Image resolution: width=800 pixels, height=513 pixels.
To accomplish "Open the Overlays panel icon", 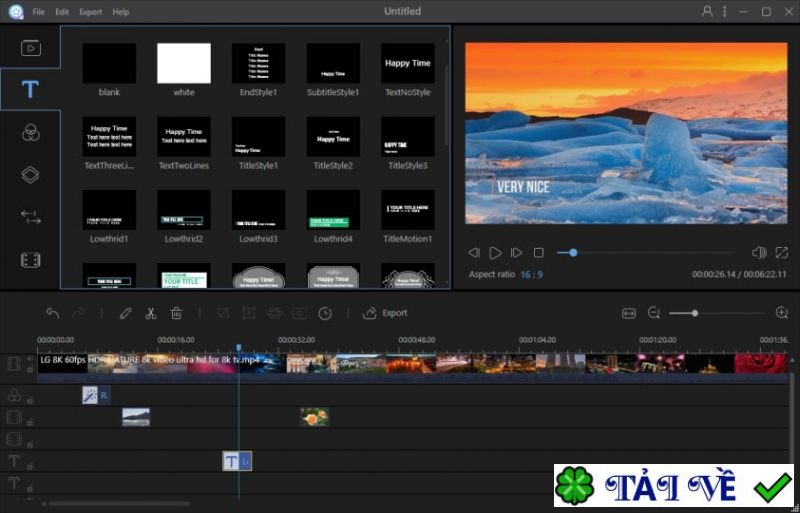I will (30, 175).
